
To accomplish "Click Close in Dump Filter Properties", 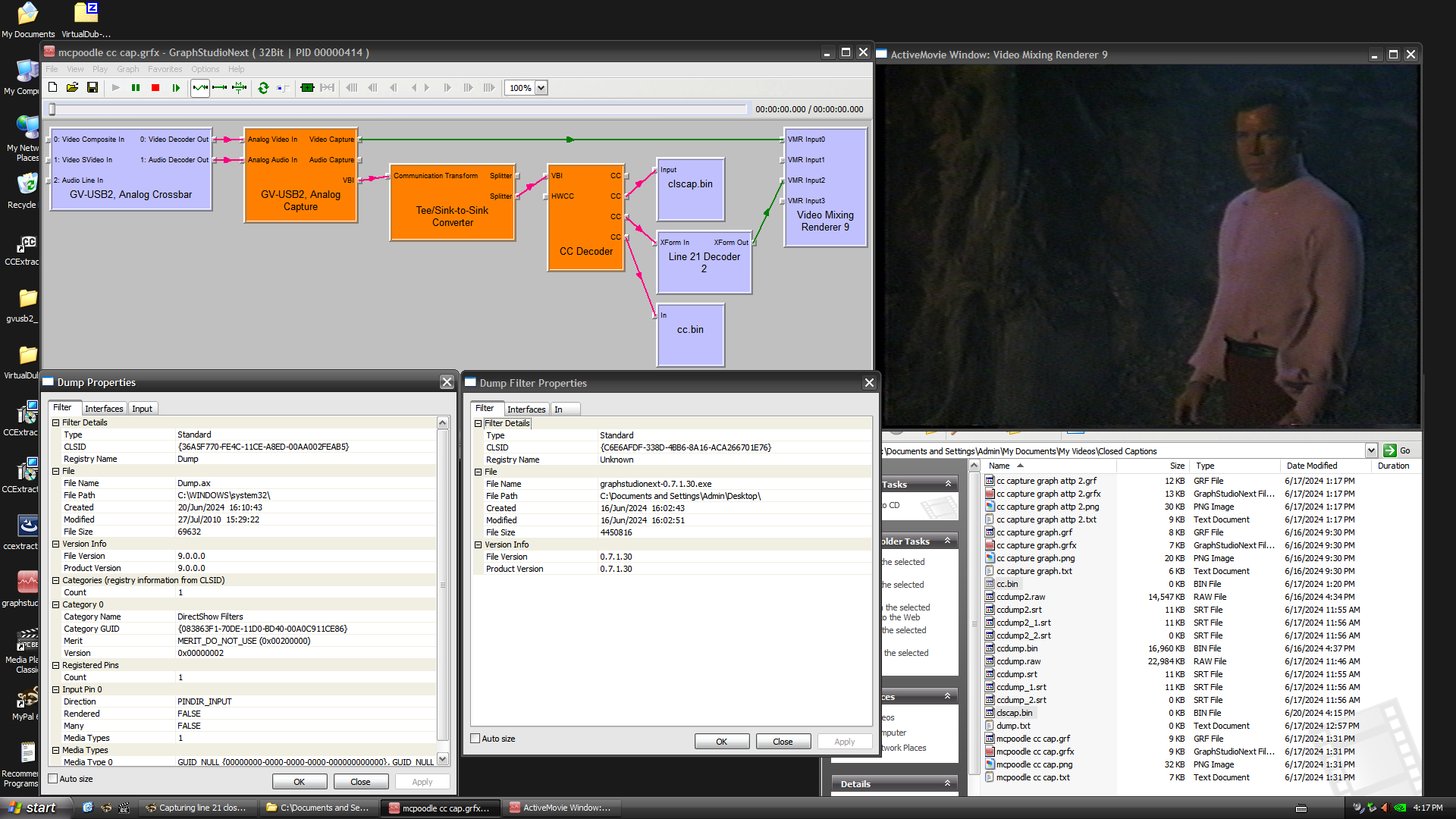I will [x=783, y=742].
